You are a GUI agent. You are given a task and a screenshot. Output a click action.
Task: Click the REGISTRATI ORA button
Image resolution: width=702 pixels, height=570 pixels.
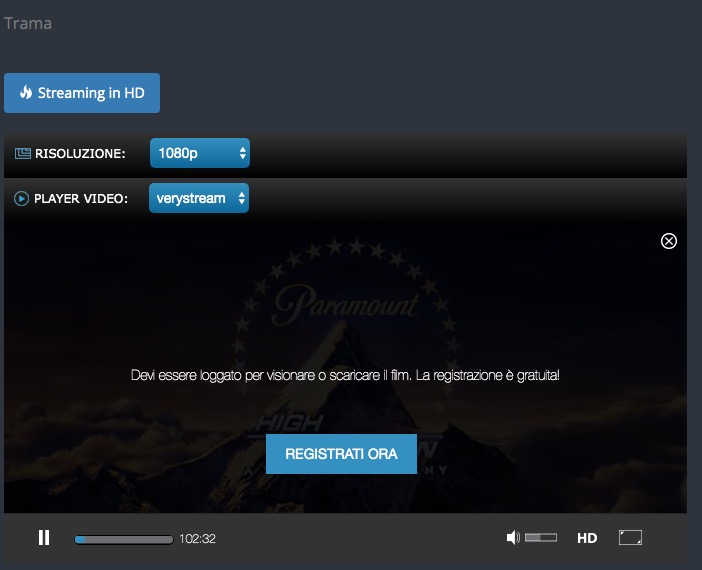pos(341,454)
